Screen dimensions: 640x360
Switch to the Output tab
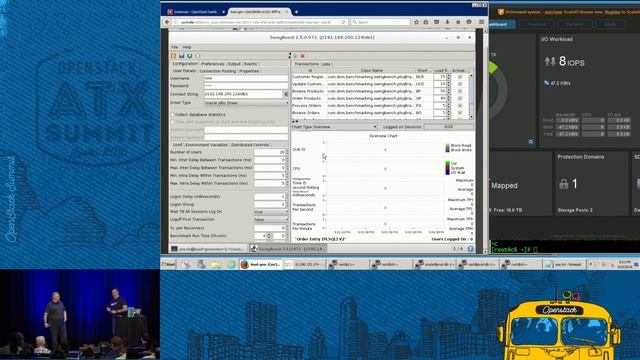234,64
